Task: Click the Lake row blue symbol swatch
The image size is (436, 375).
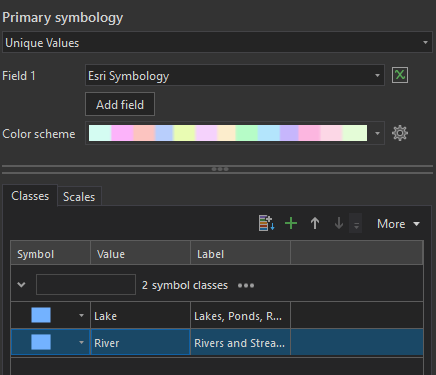Action: click(41, 315)
